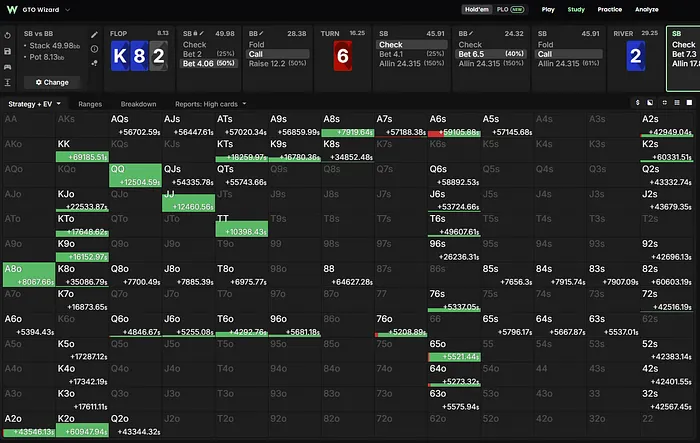
Task: Select Raise 12.2 (50%) in BB flop panel
Action: coord(277,63)
